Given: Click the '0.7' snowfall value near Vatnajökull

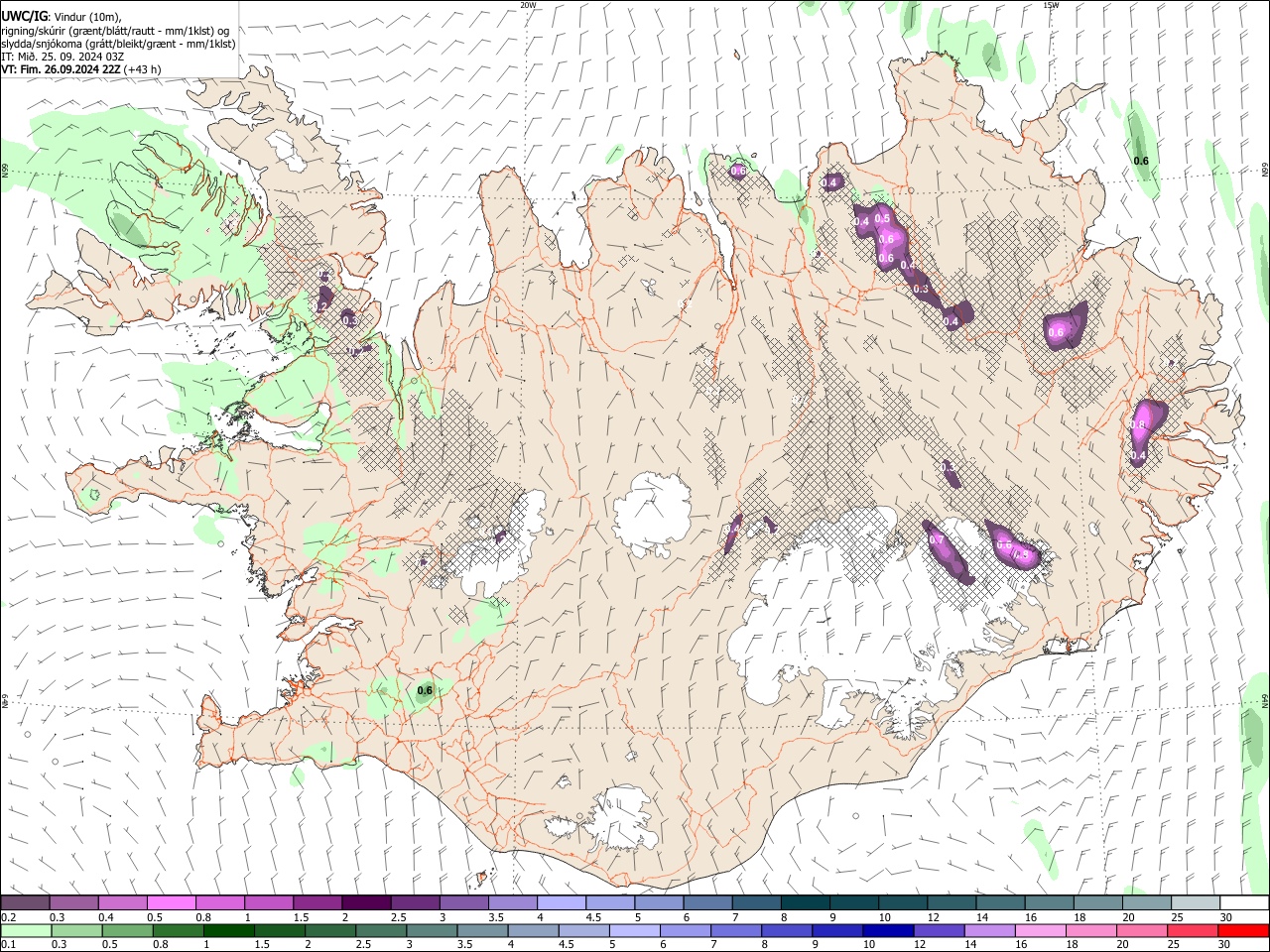Looking at the screenshot, I should pyautogui.click(x=936, y=540).
